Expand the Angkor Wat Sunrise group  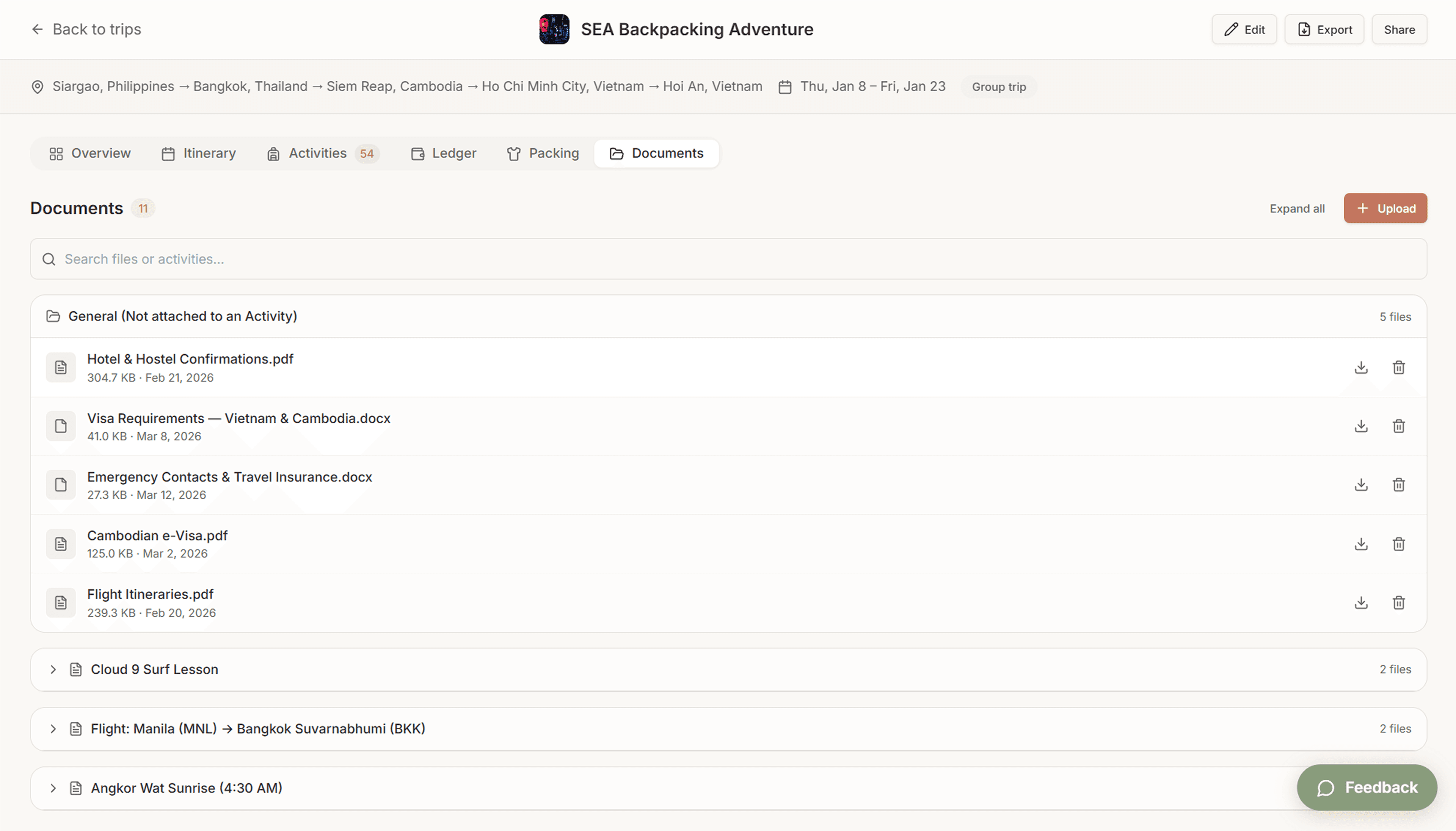tap(53, 788)
